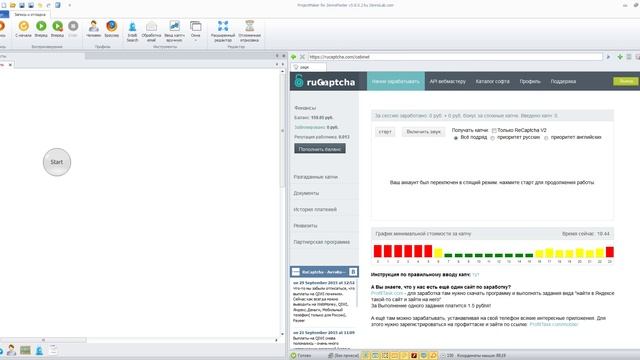The width and height of the screenshot is (640, 360).
Task: Click the ruCaptcha padlock logo
Action: click(x=299, y=81)
